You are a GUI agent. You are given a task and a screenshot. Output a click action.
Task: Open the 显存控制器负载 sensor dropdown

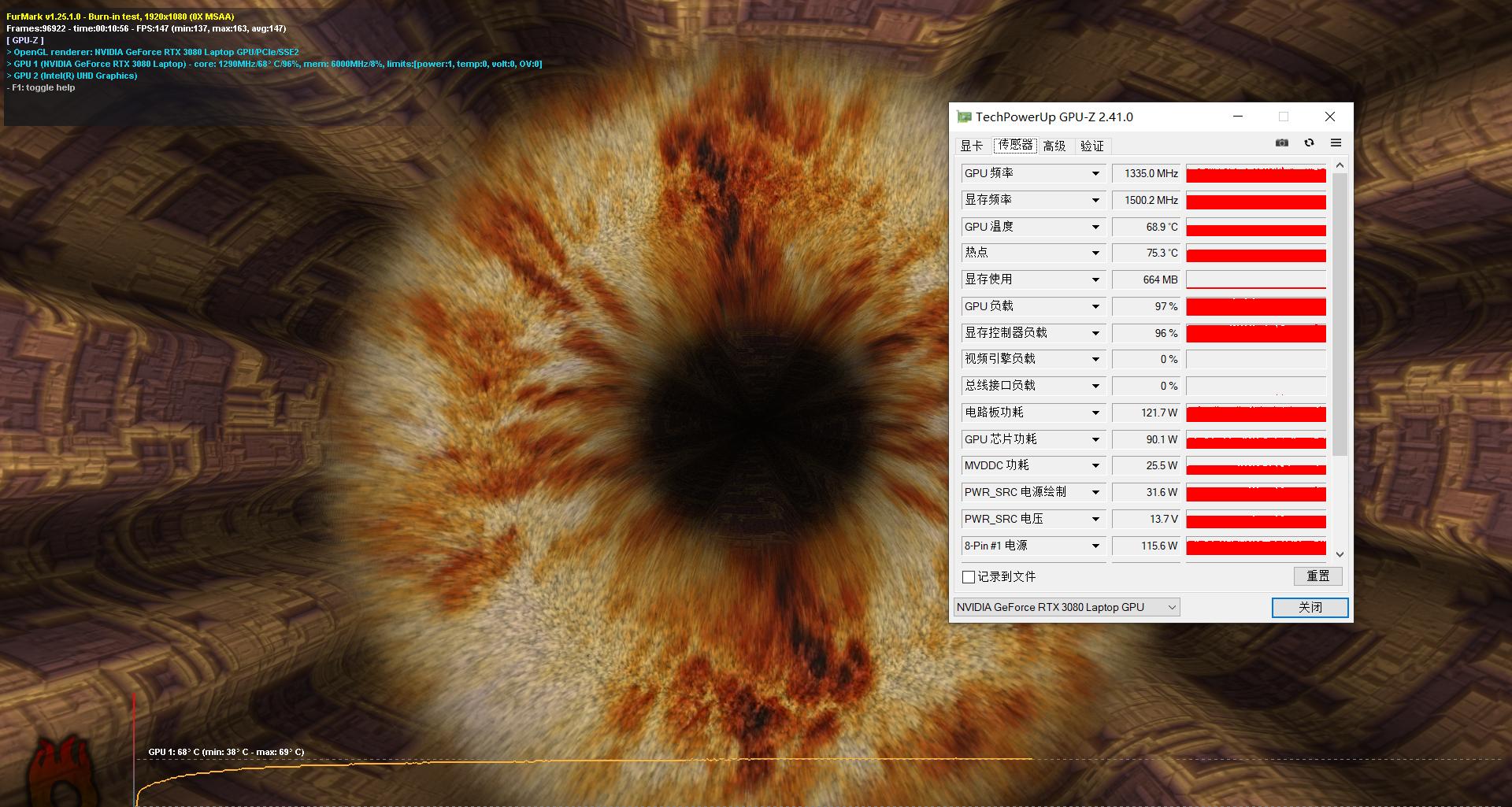coord(1095,333)
